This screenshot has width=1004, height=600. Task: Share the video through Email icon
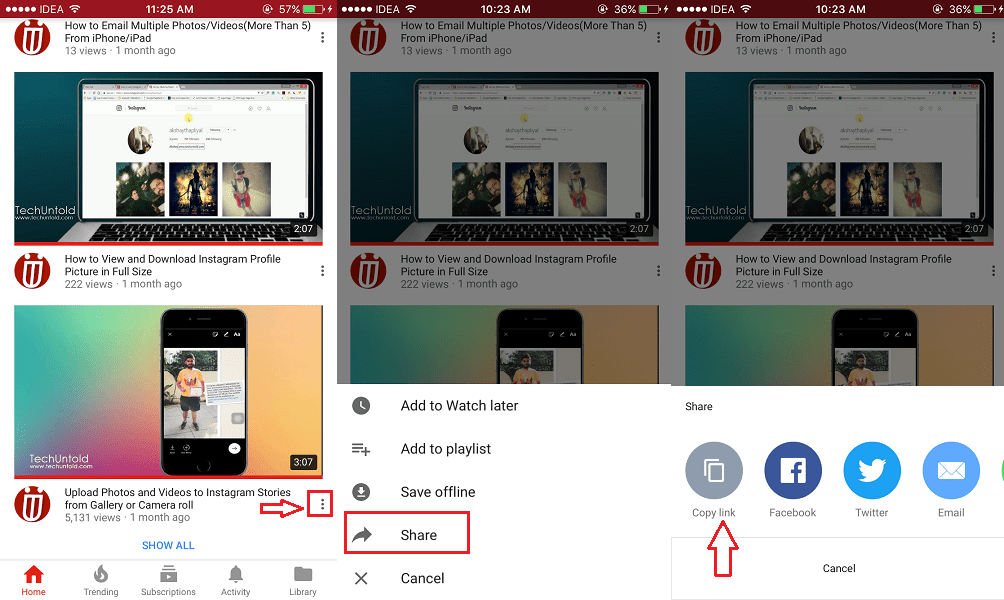tap(950, 470)
